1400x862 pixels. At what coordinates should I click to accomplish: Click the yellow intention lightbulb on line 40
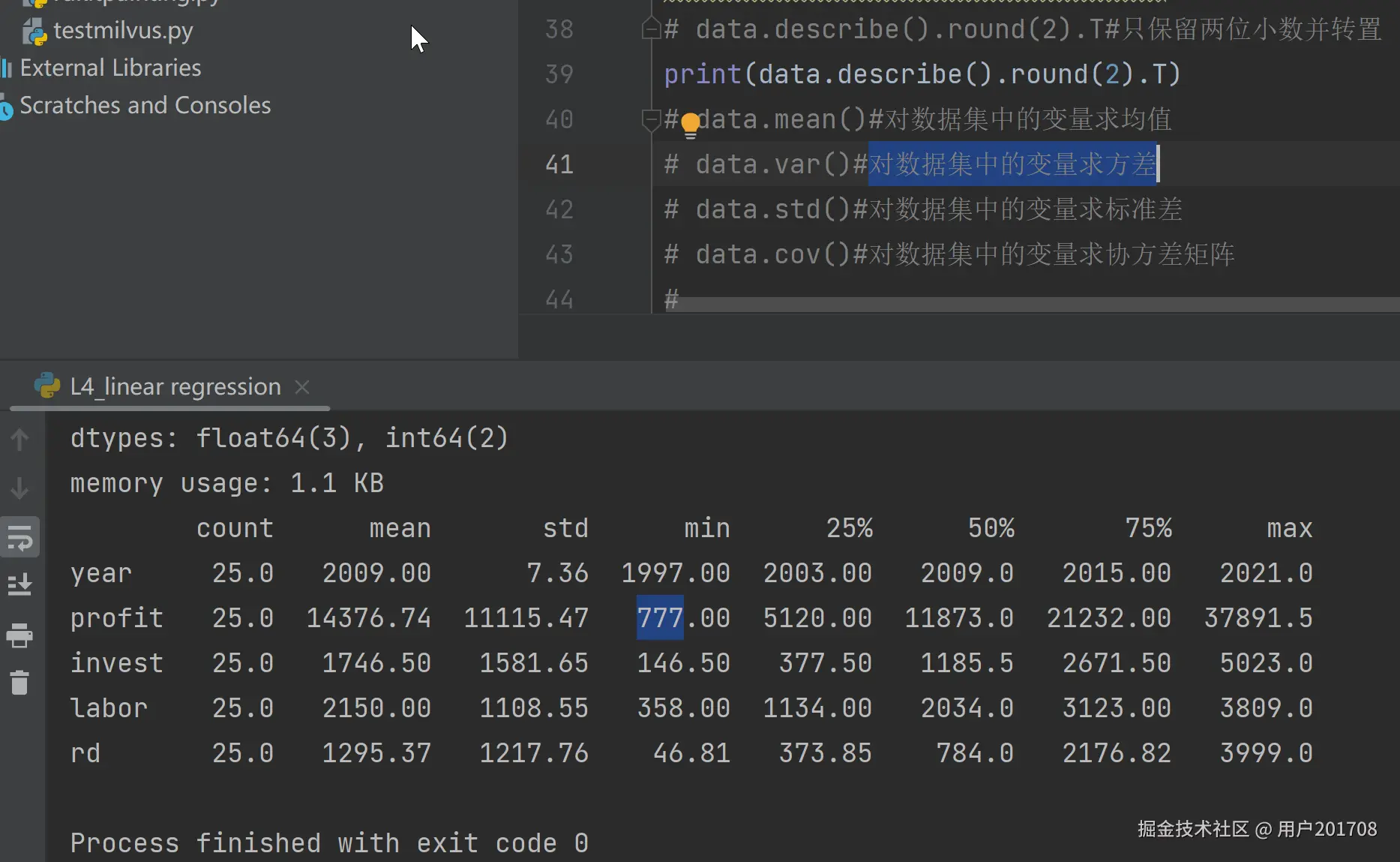[x=691, y=125]
